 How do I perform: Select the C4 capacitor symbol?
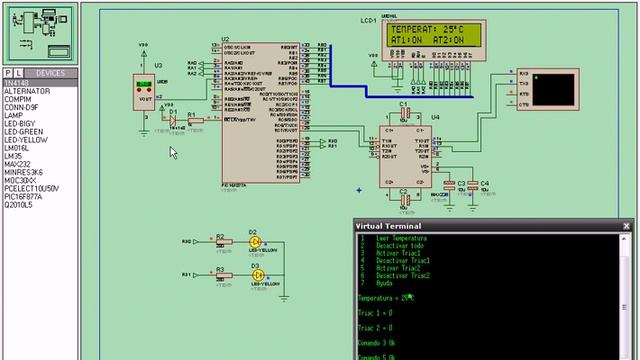click(473, 186)
